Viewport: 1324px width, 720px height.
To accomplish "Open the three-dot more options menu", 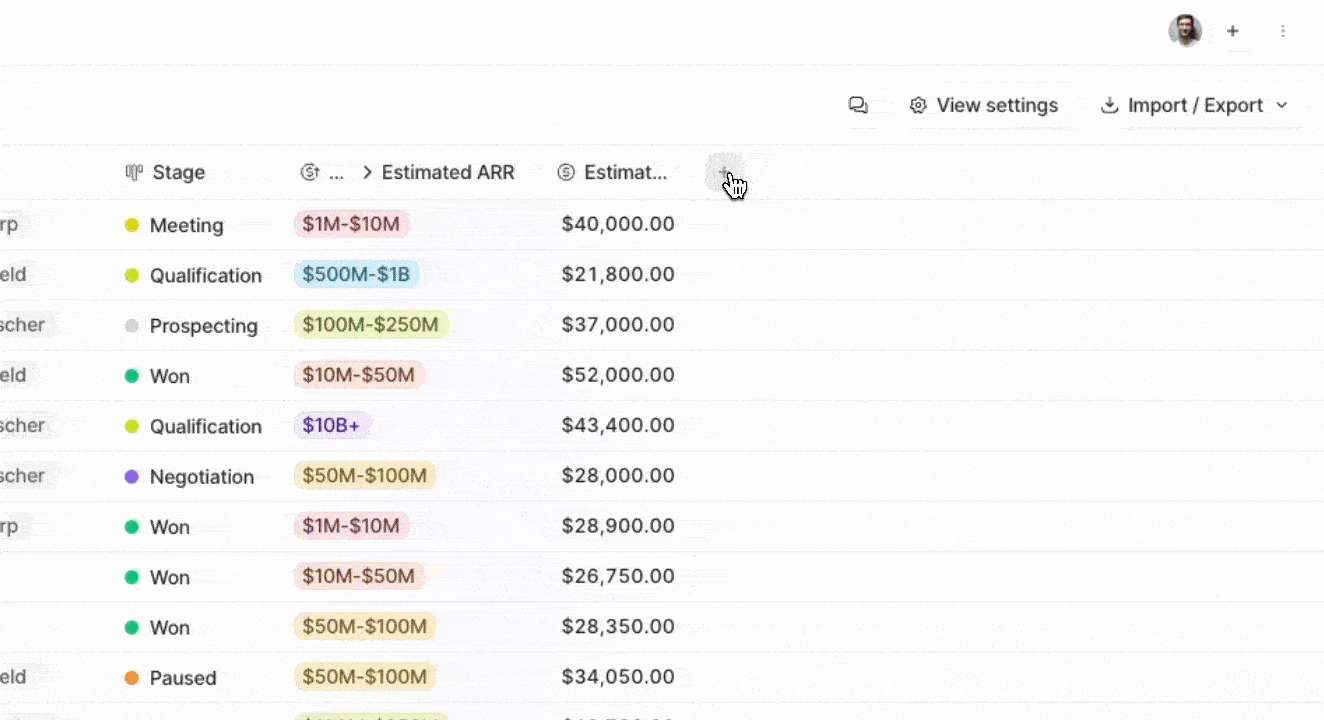I will click(1283, 31).
